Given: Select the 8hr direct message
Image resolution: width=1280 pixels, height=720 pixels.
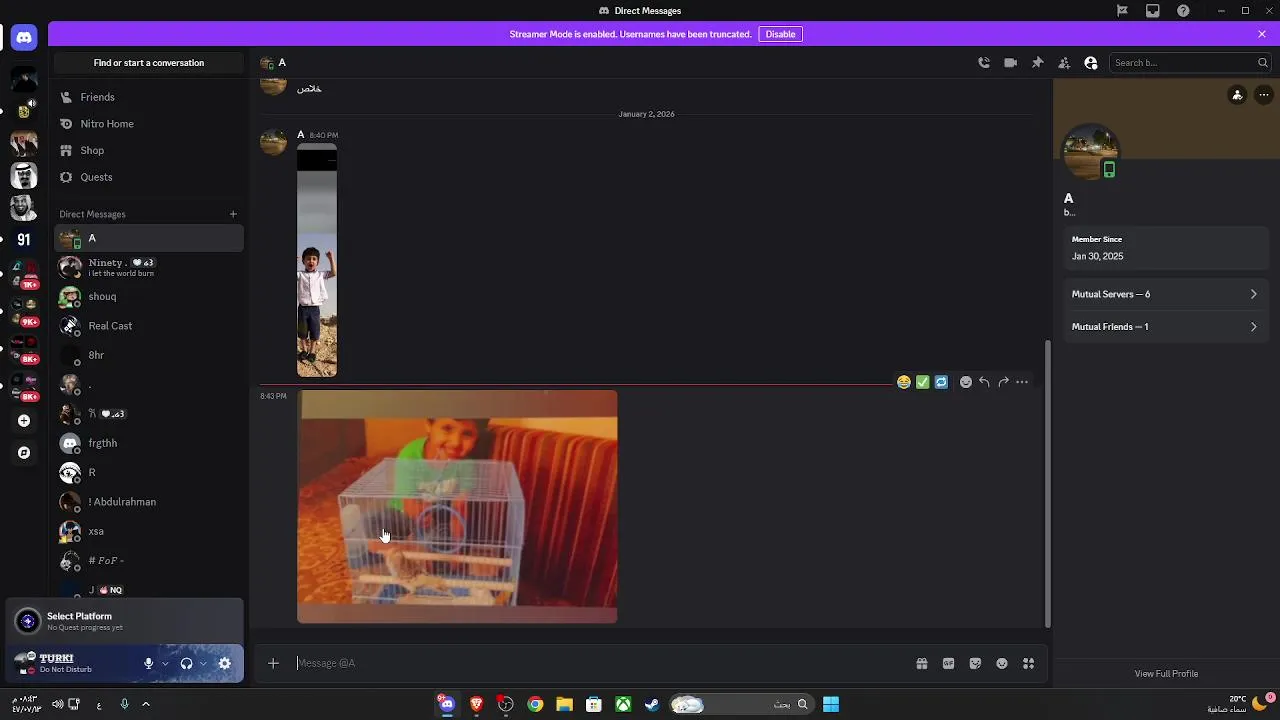Looking at the screenshot, I should coord(148,355).
